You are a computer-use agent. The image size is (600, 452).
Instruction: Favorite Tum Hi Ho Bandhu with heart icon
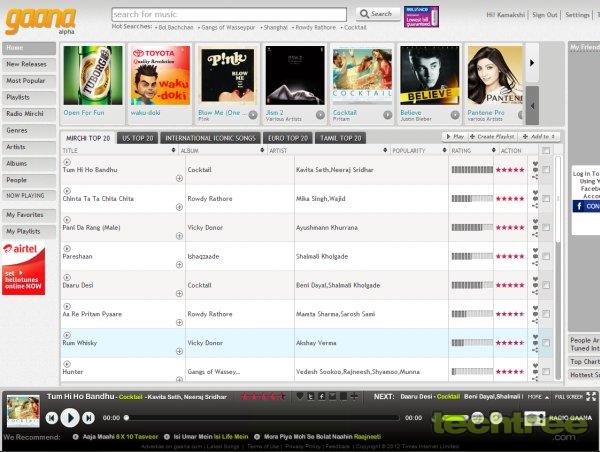coord(535,164)
